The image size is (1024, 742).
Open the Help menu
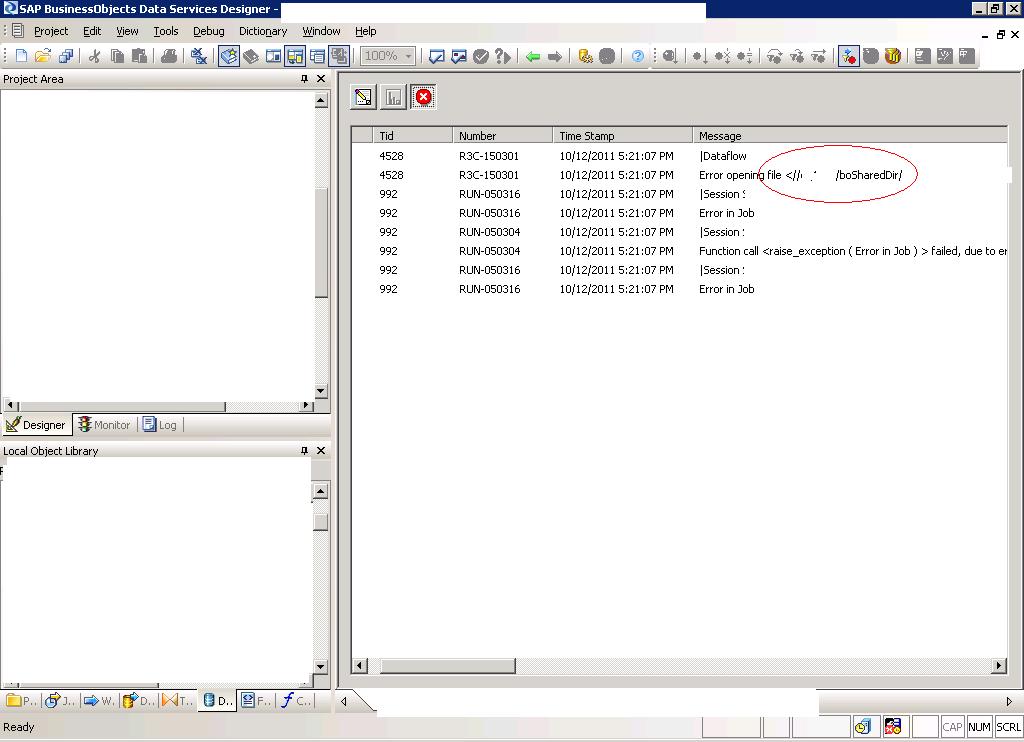click(366, 31)
